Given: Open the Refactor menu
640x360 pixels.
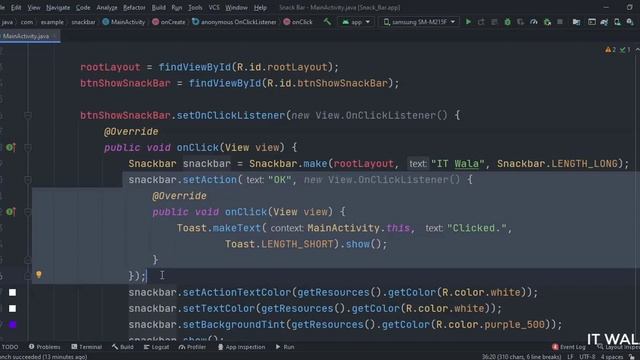Looking at the screenshot, I should pyautogui.click(x=134, y=7).
